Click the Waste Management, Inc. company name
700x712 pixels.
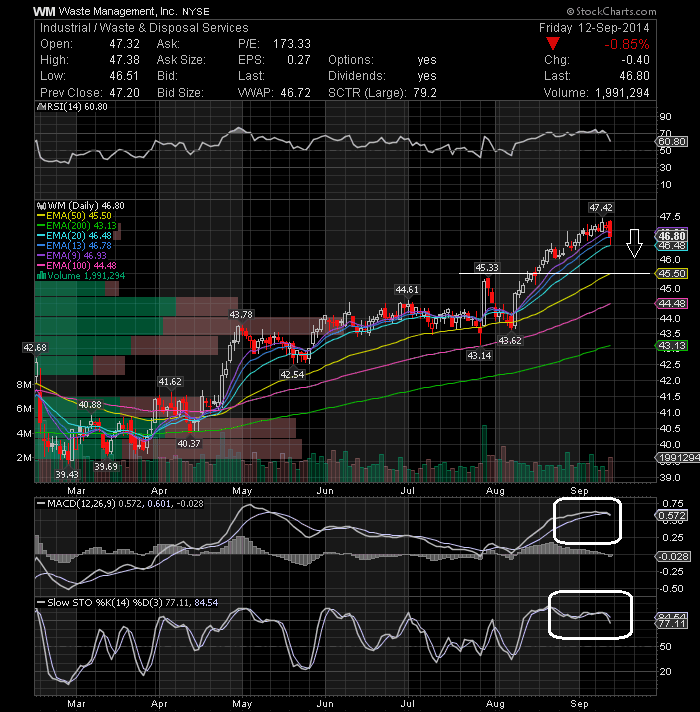point(118,11)
